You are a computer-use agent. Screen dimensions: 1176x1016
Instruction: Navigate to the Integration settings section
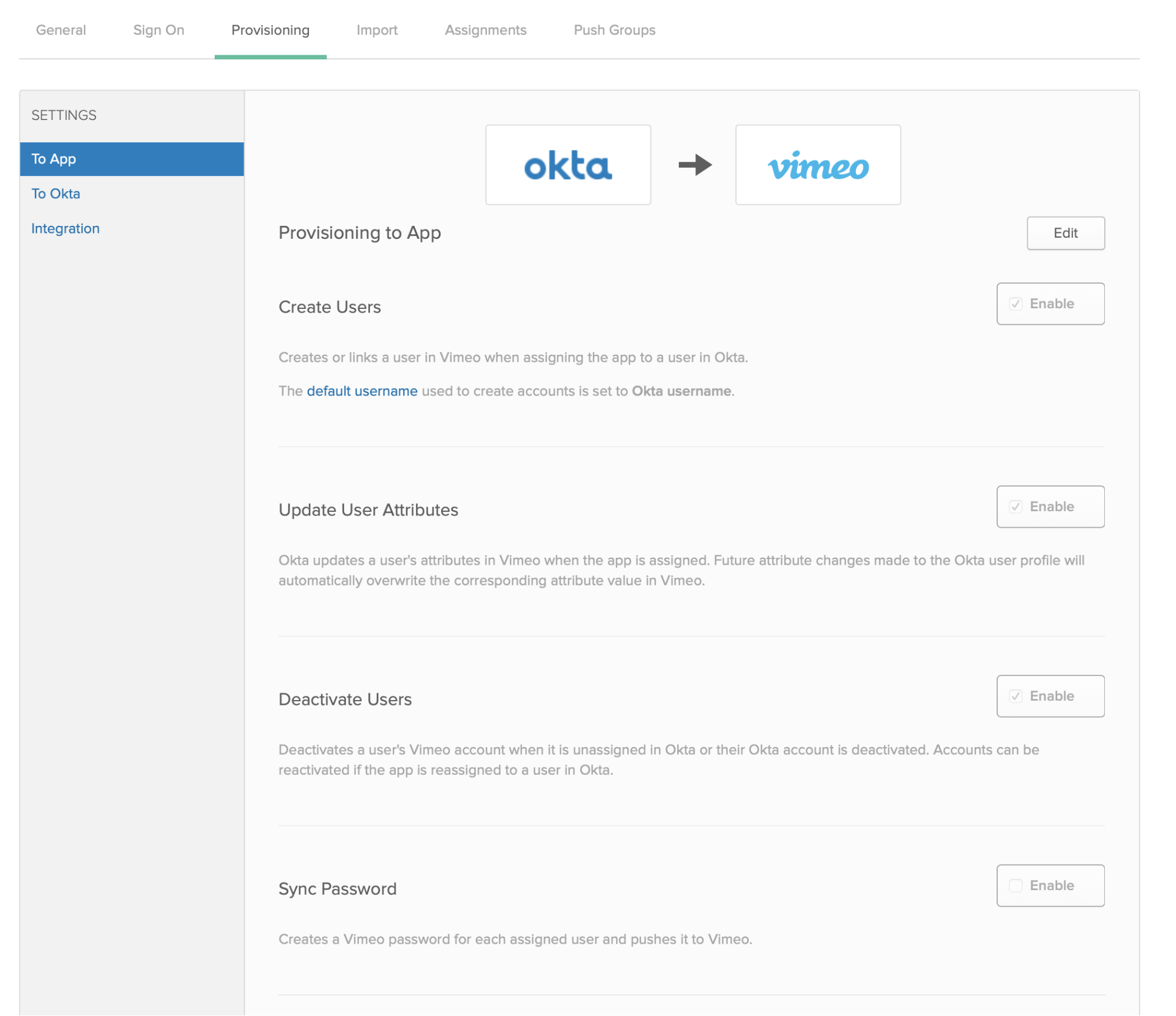[x=65, y=228]
